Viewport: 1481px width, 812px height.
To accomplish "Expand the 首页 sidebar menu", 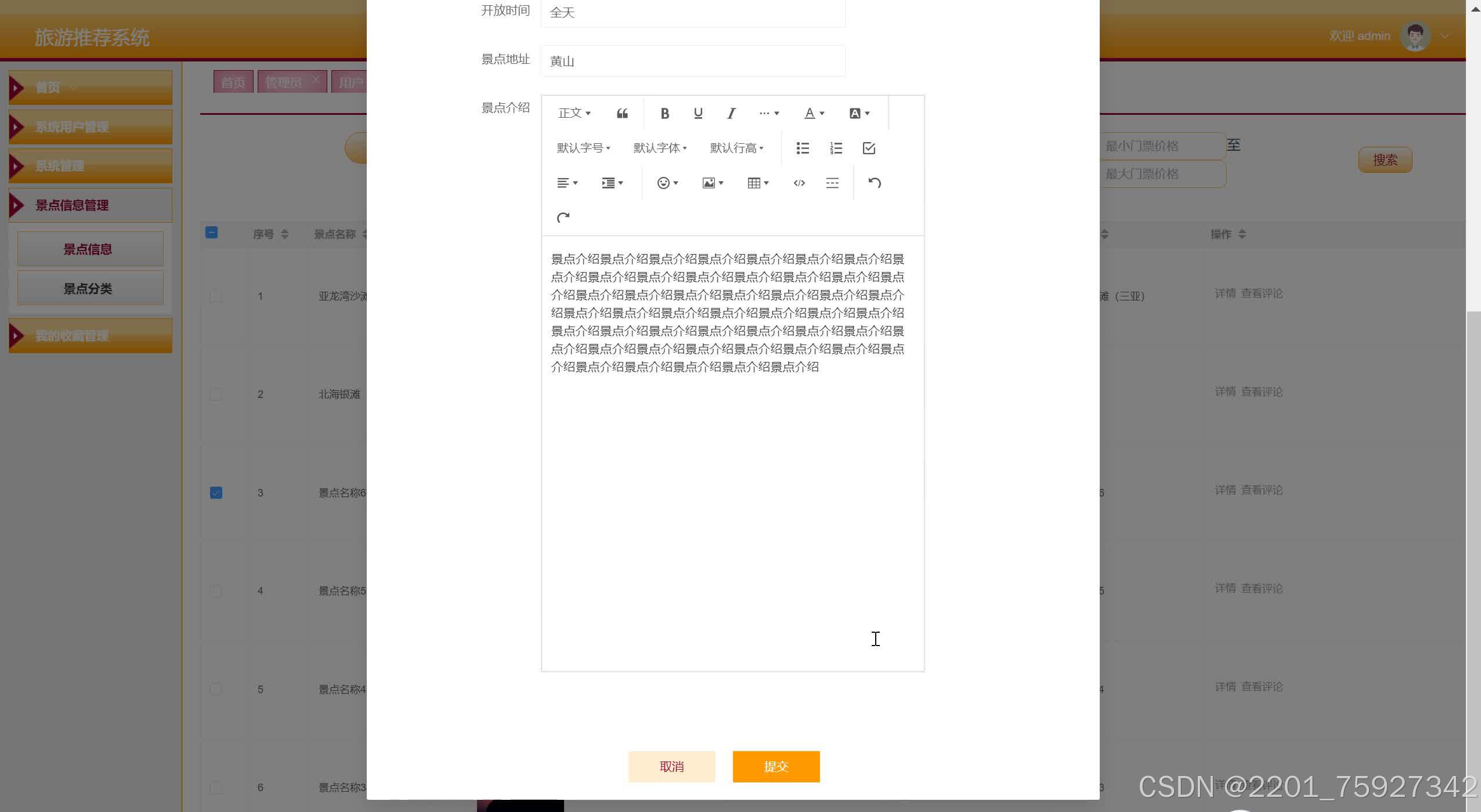I will pos(91,88).
